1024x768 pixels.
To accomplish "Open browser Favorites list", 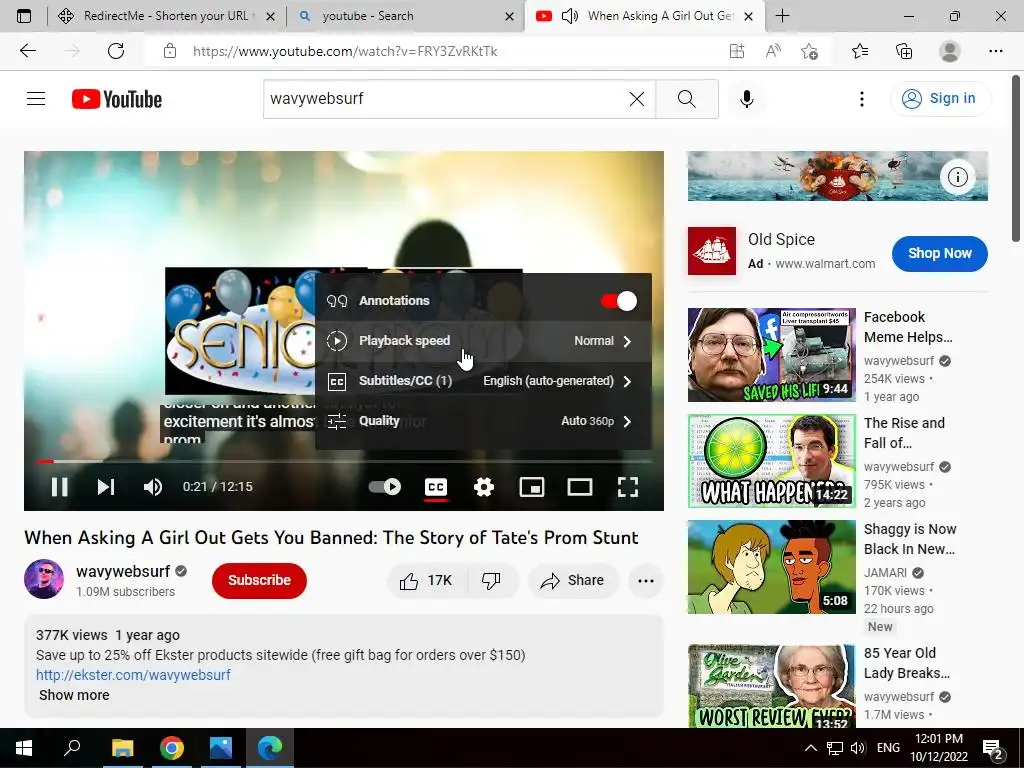I will click(x=859, y=51).
